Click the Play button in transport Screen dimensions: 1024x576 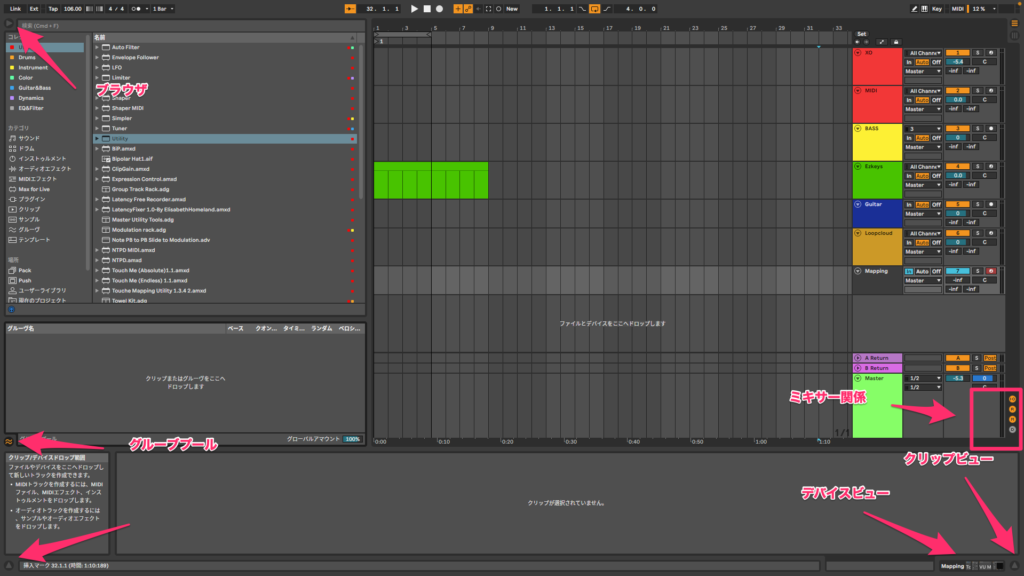pyautogui.click(x=415, y=8)
